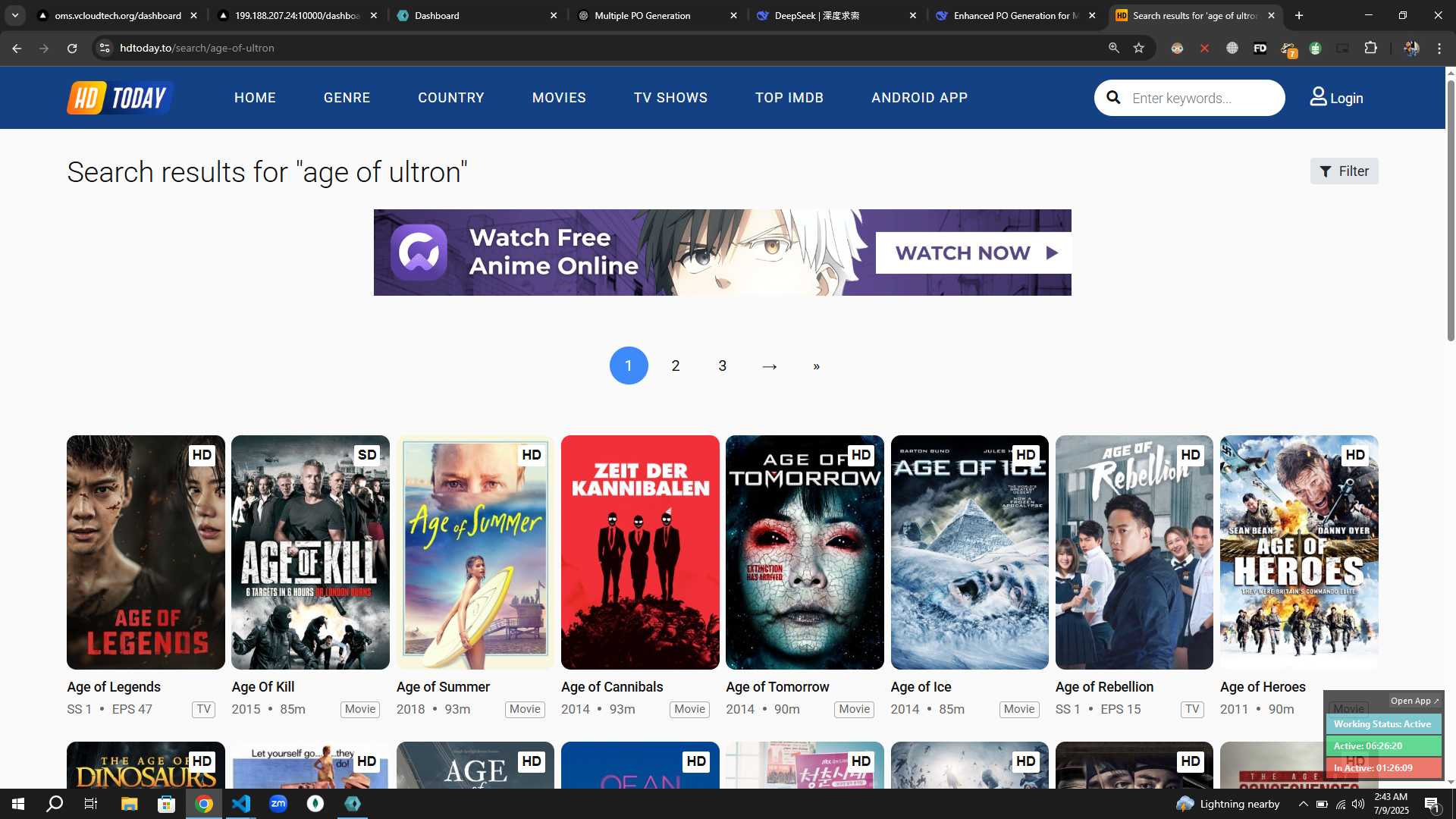Open the ANDROID APP menu item

pyautogui.click(x=919, y=98)
